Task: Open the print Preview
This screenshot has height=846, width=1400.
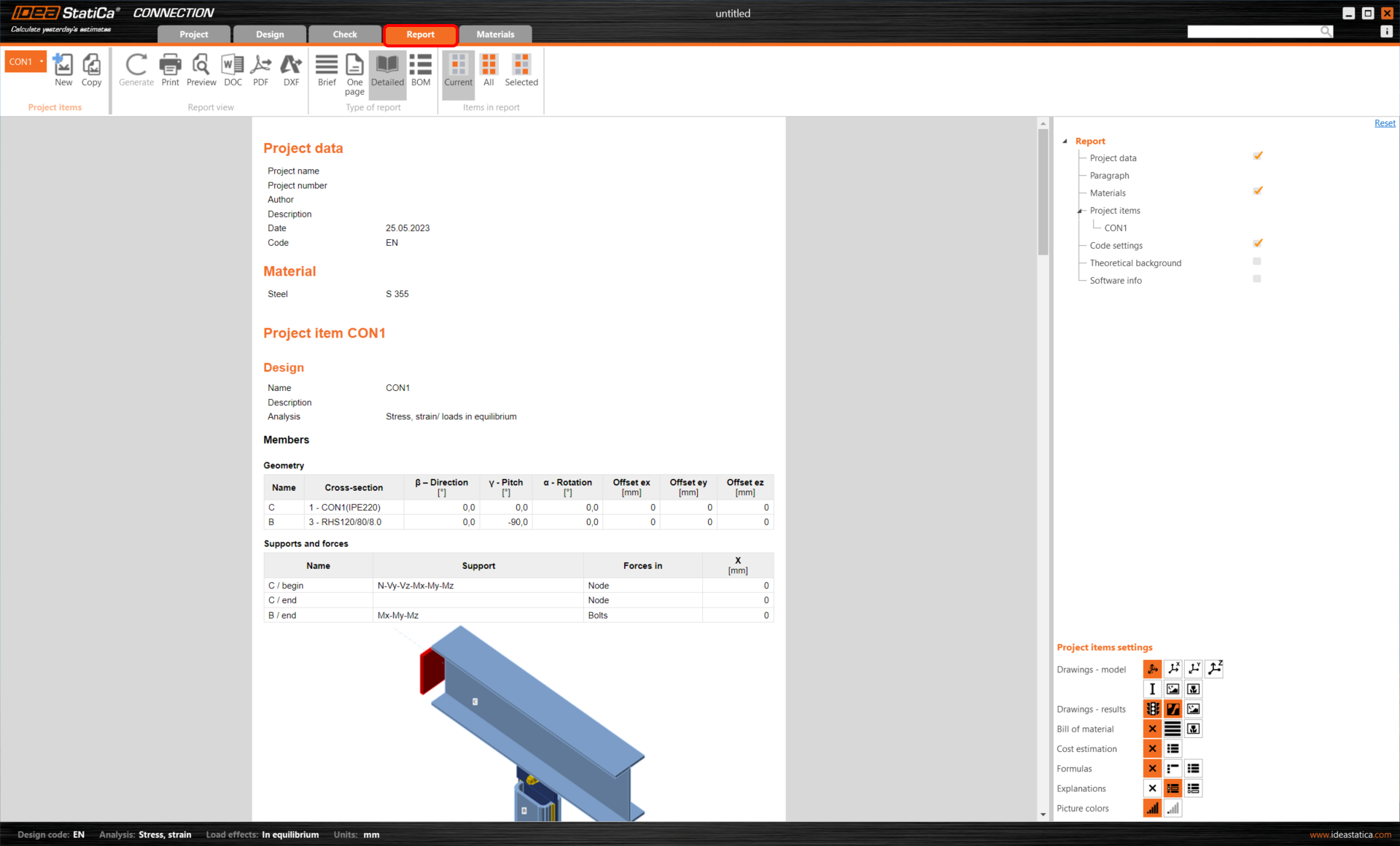Action: click(x=201, y=70)
